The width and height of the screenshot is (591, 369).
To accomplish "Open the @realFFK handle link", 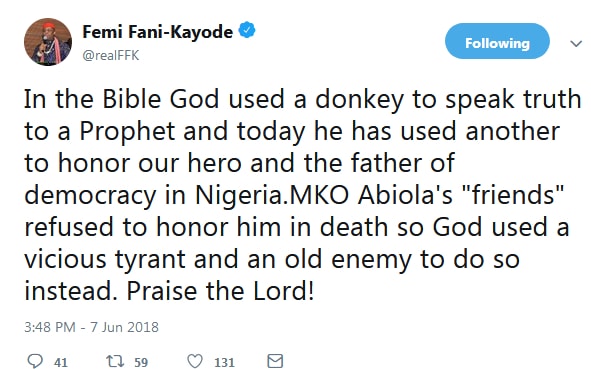I will click(111, 55).
